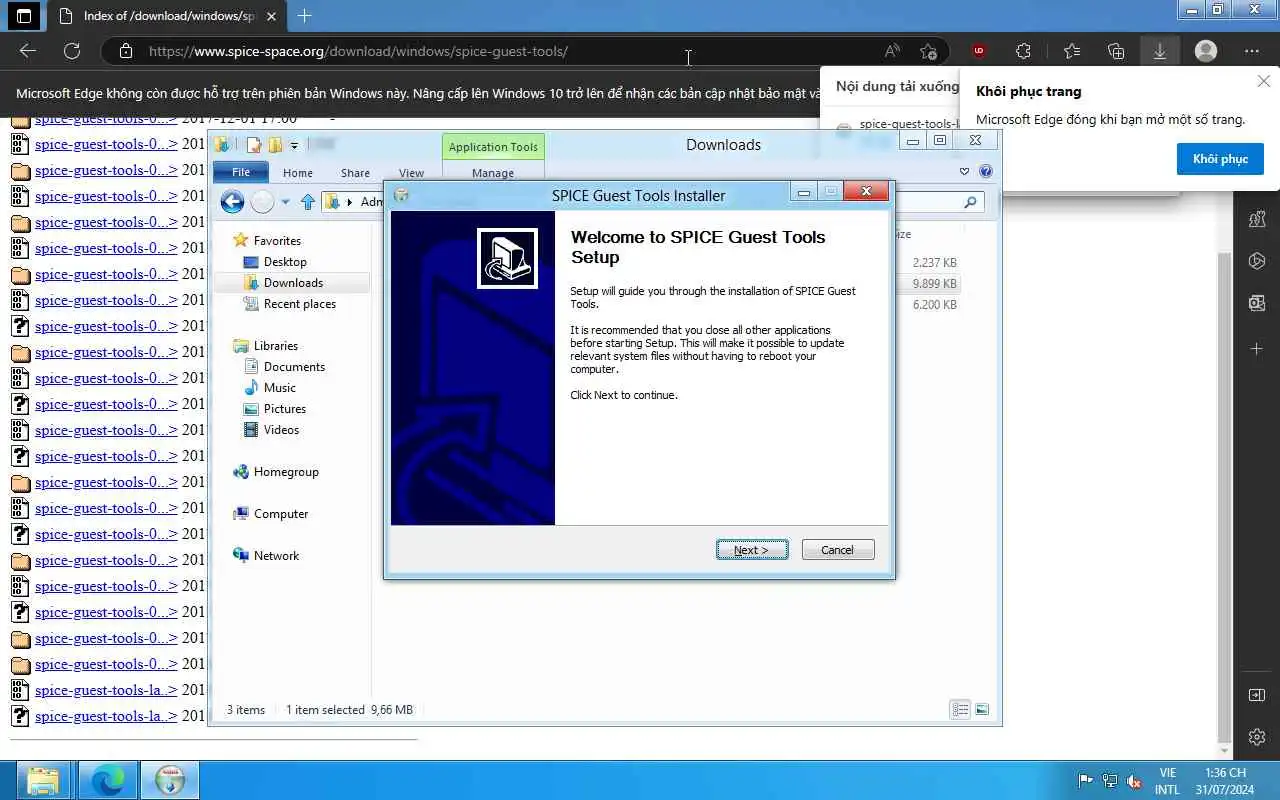Open Explorer recent locations dropdown
1280x800 pixels.
coord(285,202)
